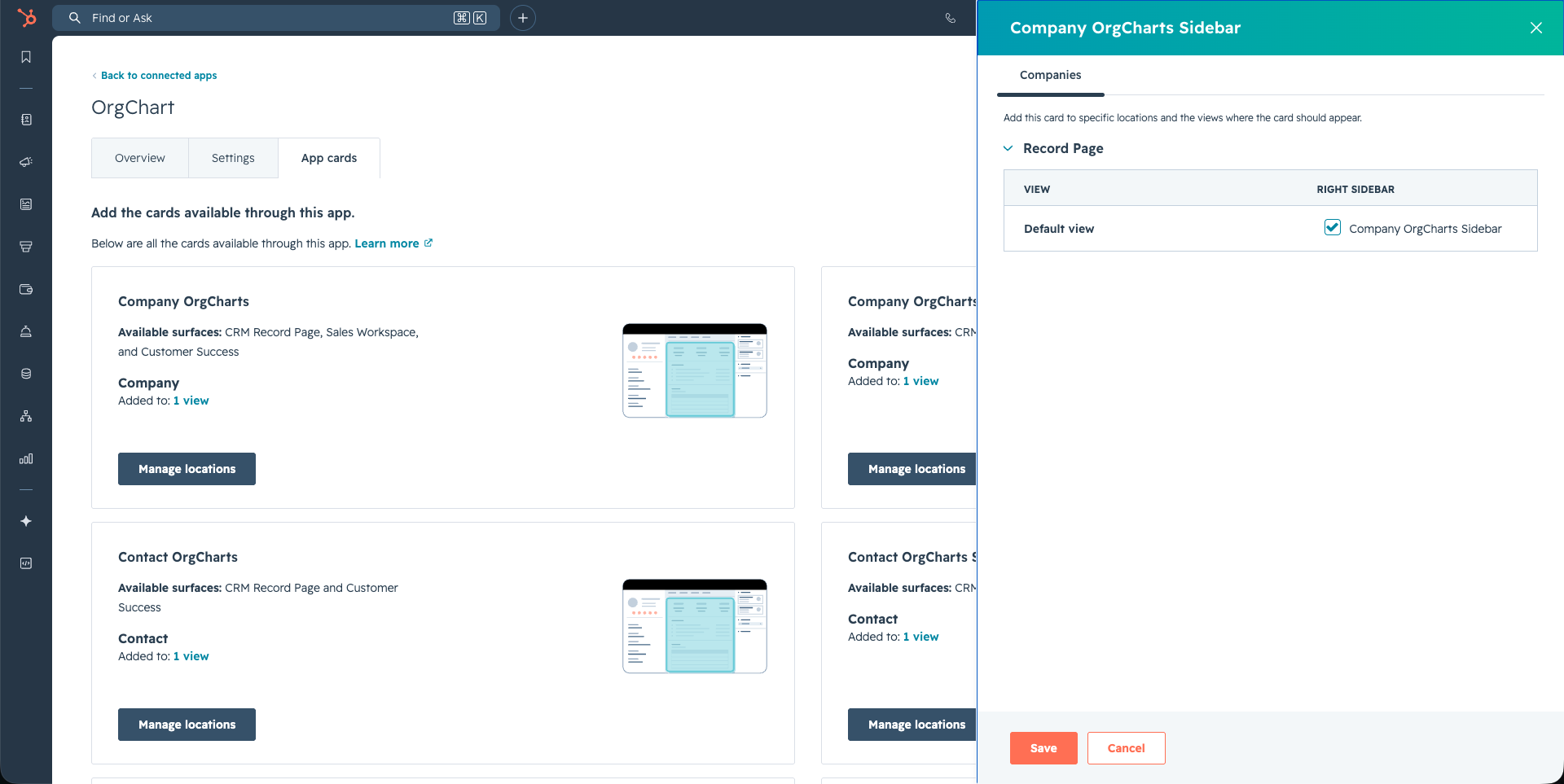Open 1 view link under Contact OrgCharts

(191, 656)
